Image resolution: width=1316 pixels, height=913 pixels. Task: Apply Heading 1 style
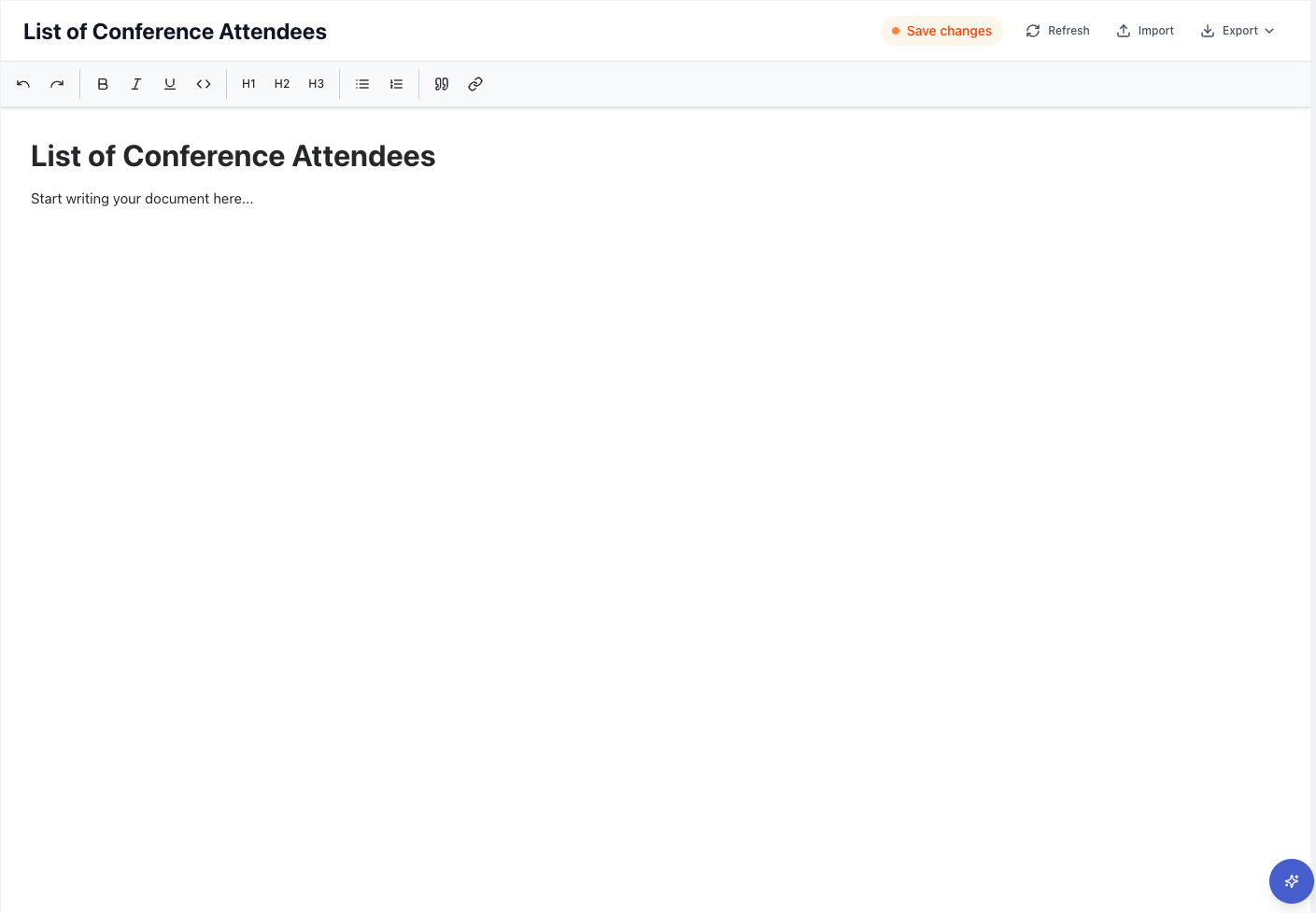248,83
